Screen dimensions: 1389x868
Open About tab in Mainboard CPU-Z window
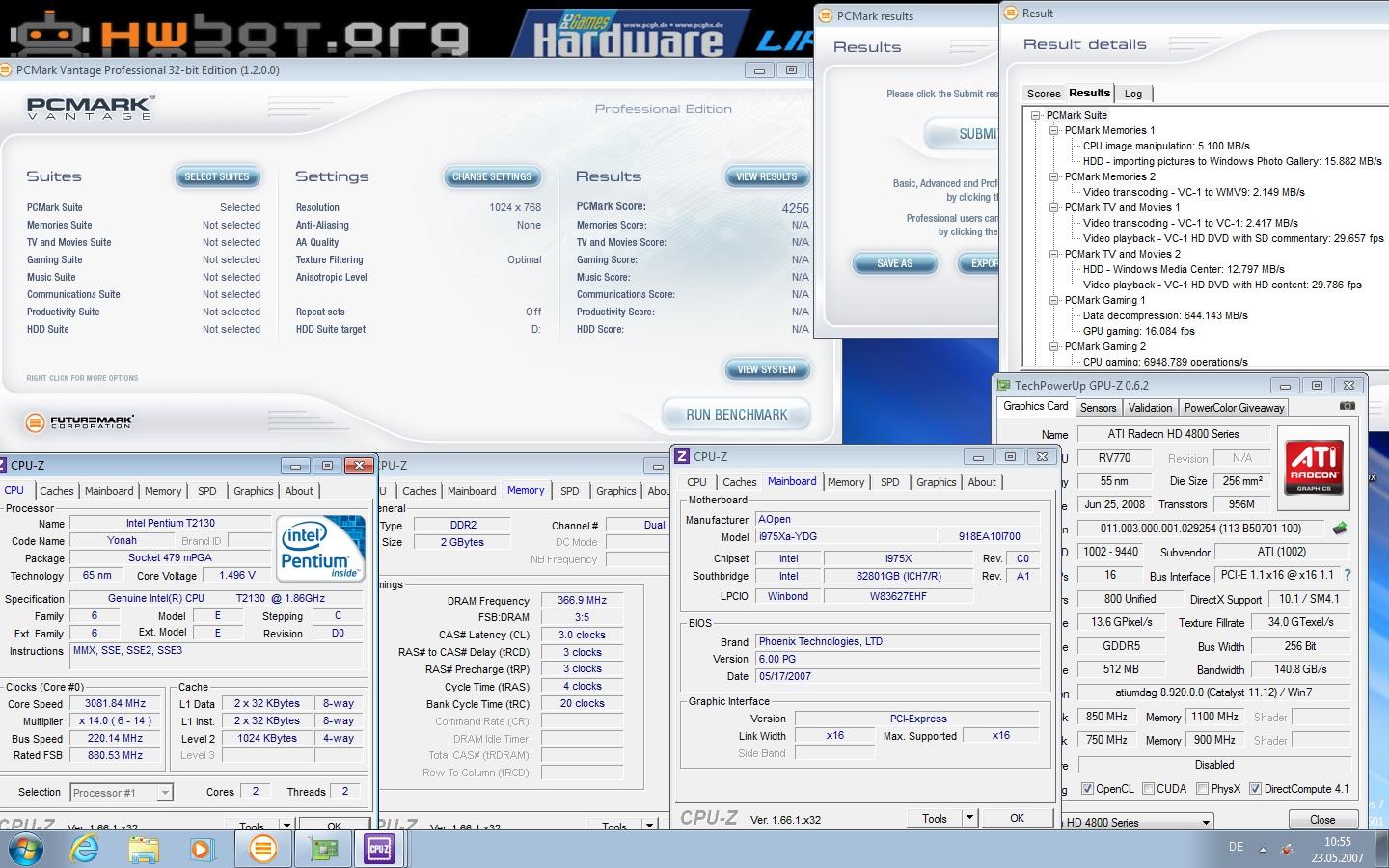click(982, 482)
